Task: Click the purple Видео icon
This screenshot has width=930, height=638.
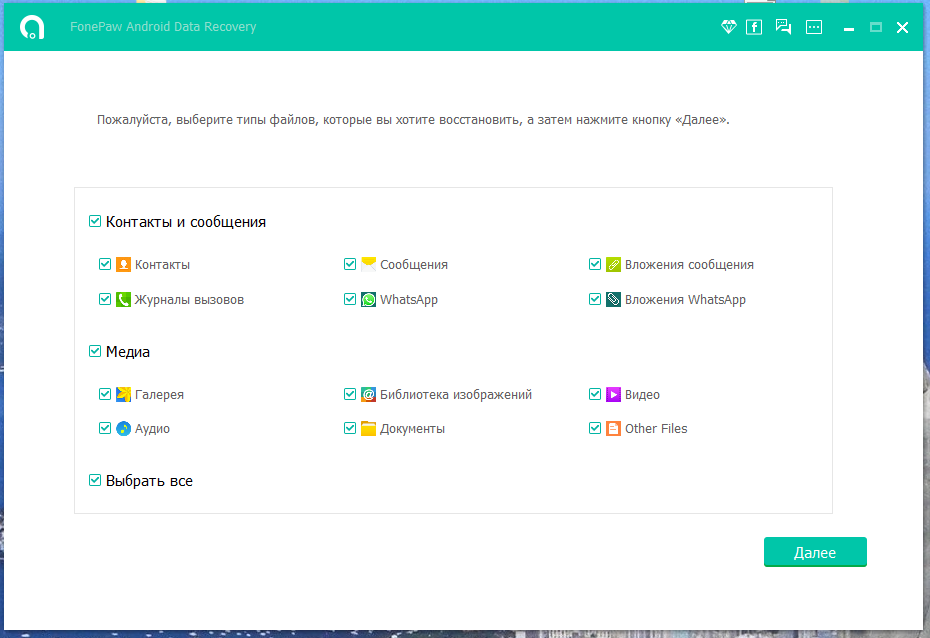Action: click(x=613, y=394)
